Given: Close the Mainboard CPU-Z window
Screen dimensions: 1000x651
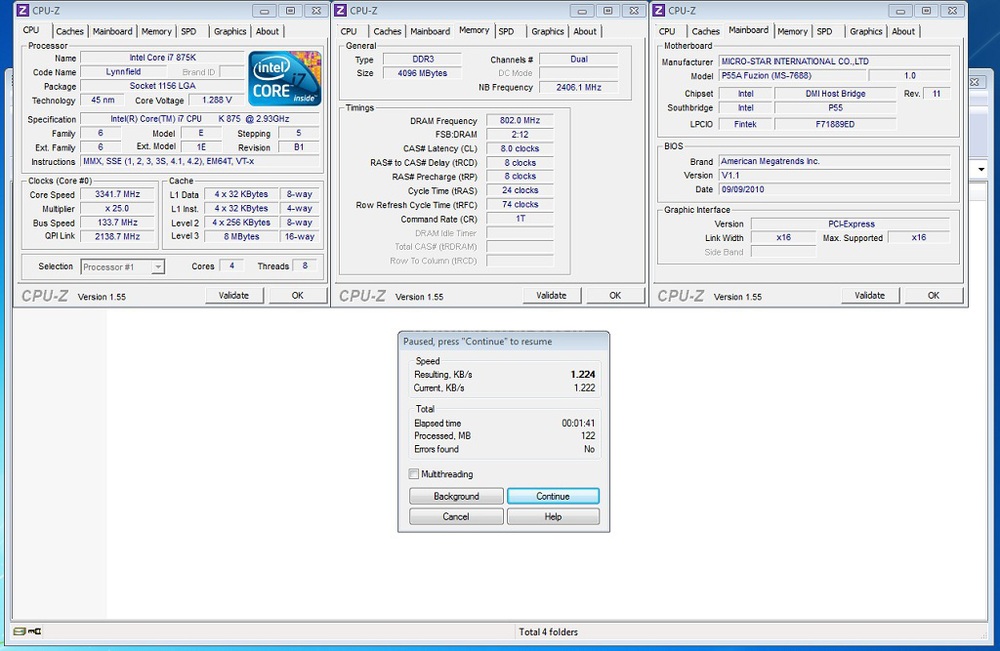Looking at the screenshot, I should (x=952, y=11).
